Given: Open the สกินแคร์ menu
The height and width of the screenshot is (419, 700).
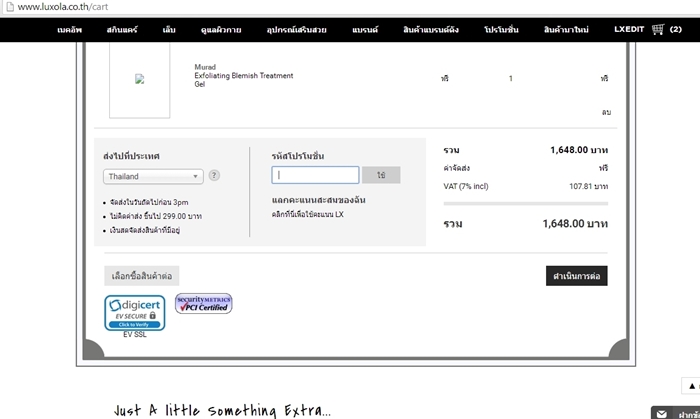Looking at the screenshot, I should click(x=122, y=30).
